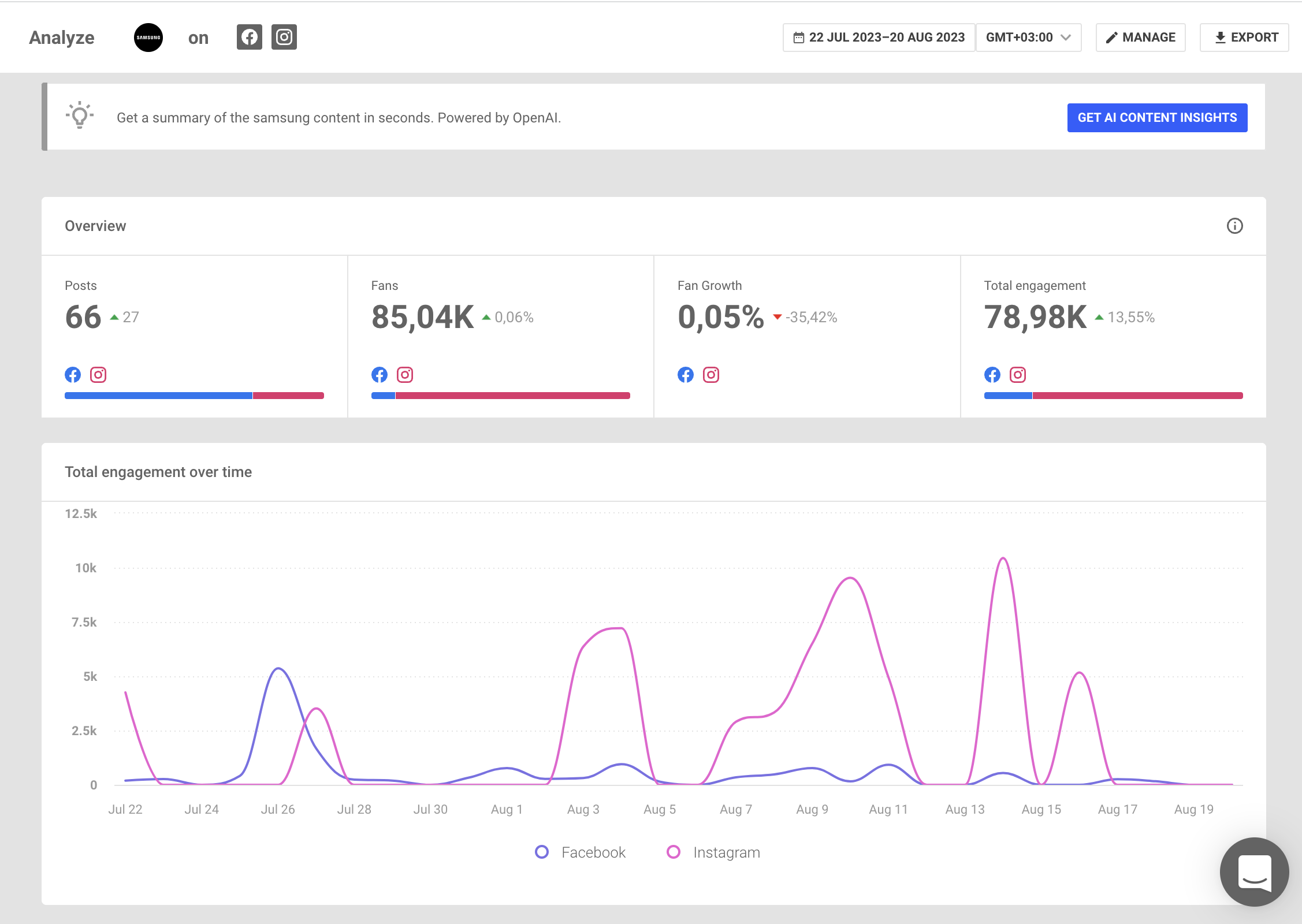Click the Fans value 85,04K
The width and height of the screenshot is (1302, 924).
tap(423, 317)
